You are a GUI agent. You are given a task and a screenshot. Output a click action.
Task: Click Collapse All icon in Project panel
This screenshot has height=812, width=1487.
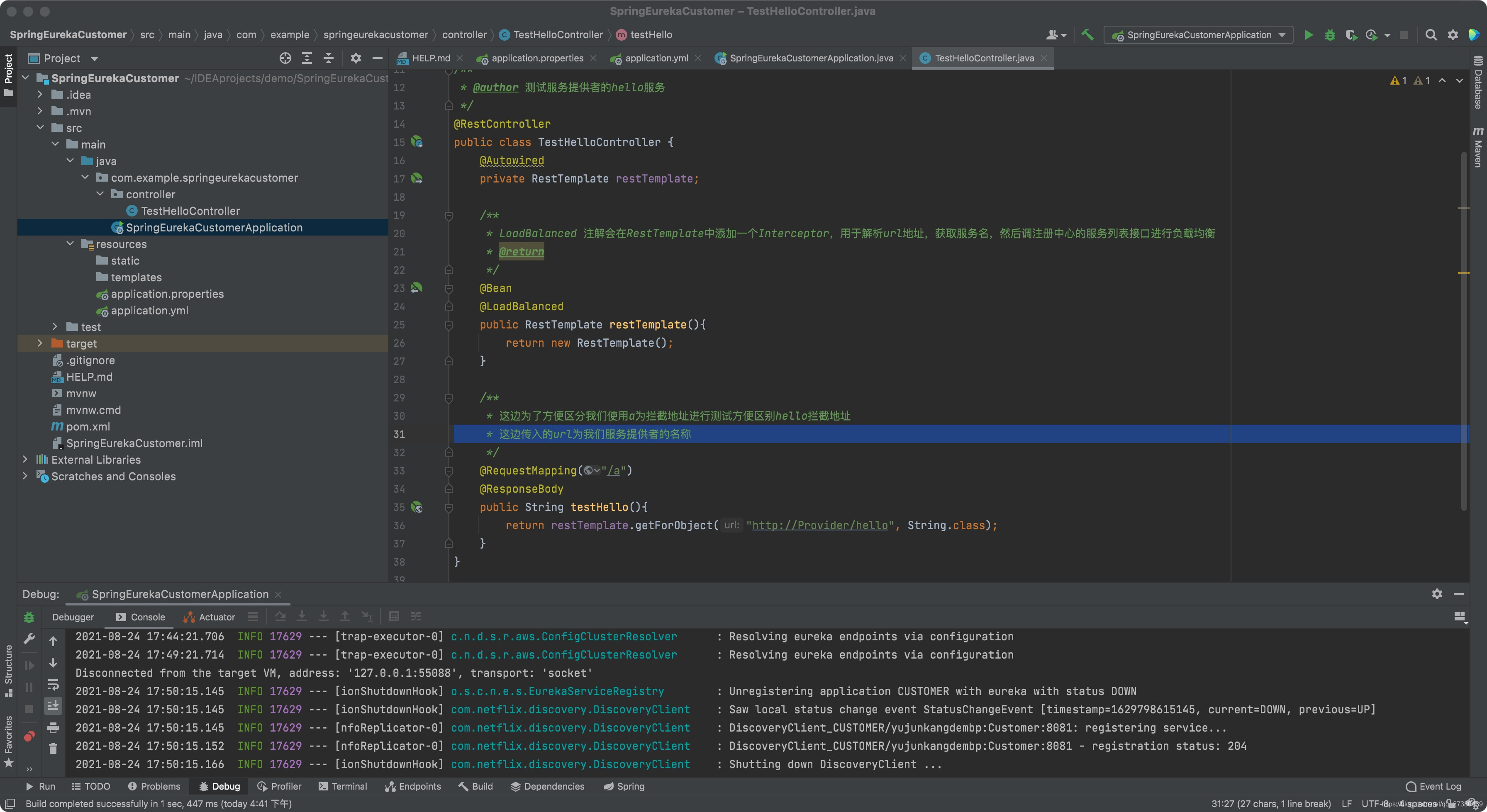coord(329,58)
